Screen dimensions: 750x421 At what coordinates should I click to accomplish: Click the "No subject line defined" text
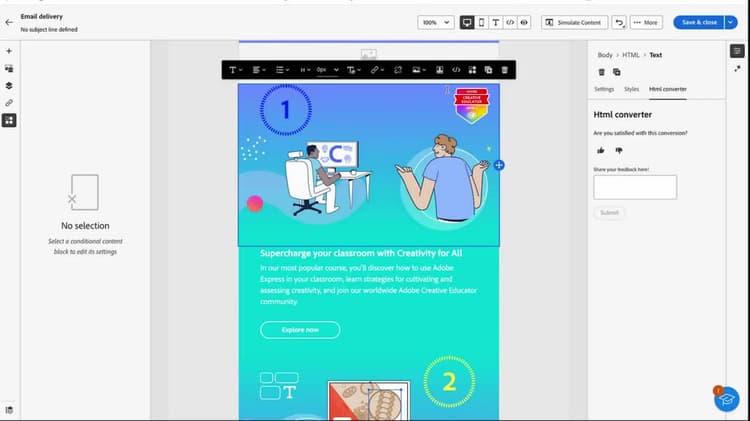coord(49,30)
